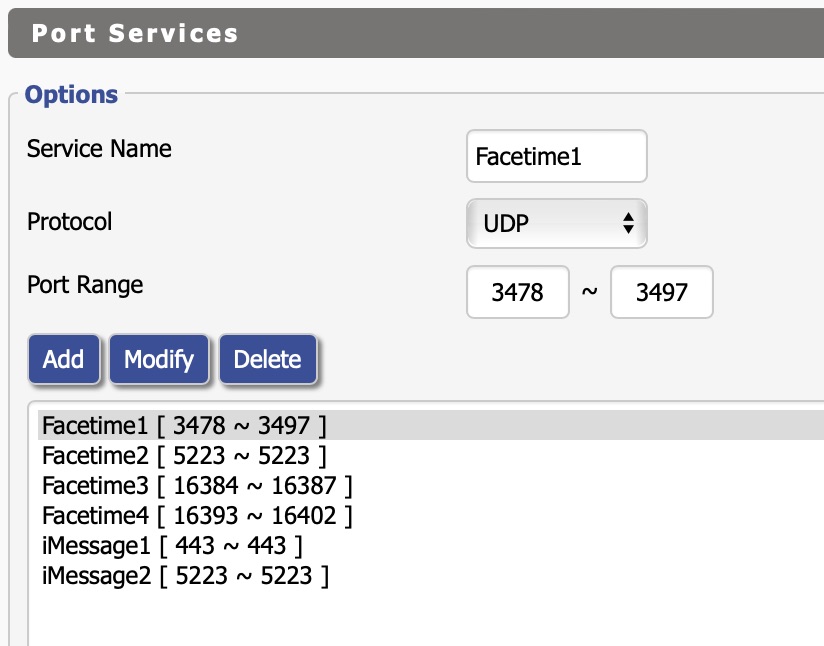Focus the starting port field 3478
This screenshot has width=824, height=646.
point(518,292)
